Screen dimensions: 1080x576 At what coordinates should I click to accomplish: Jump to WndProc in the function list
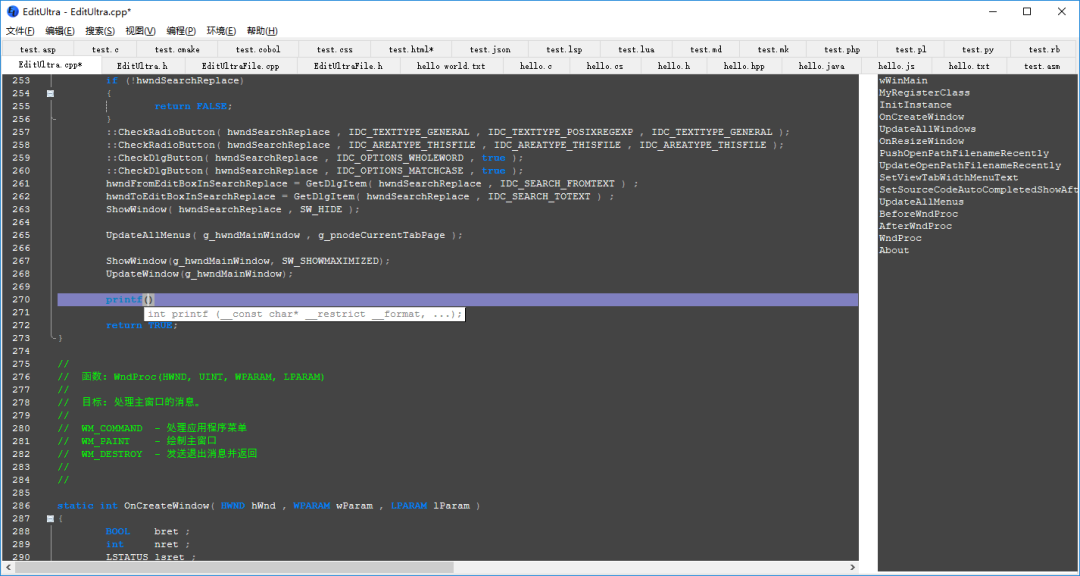tap(900, 238)
